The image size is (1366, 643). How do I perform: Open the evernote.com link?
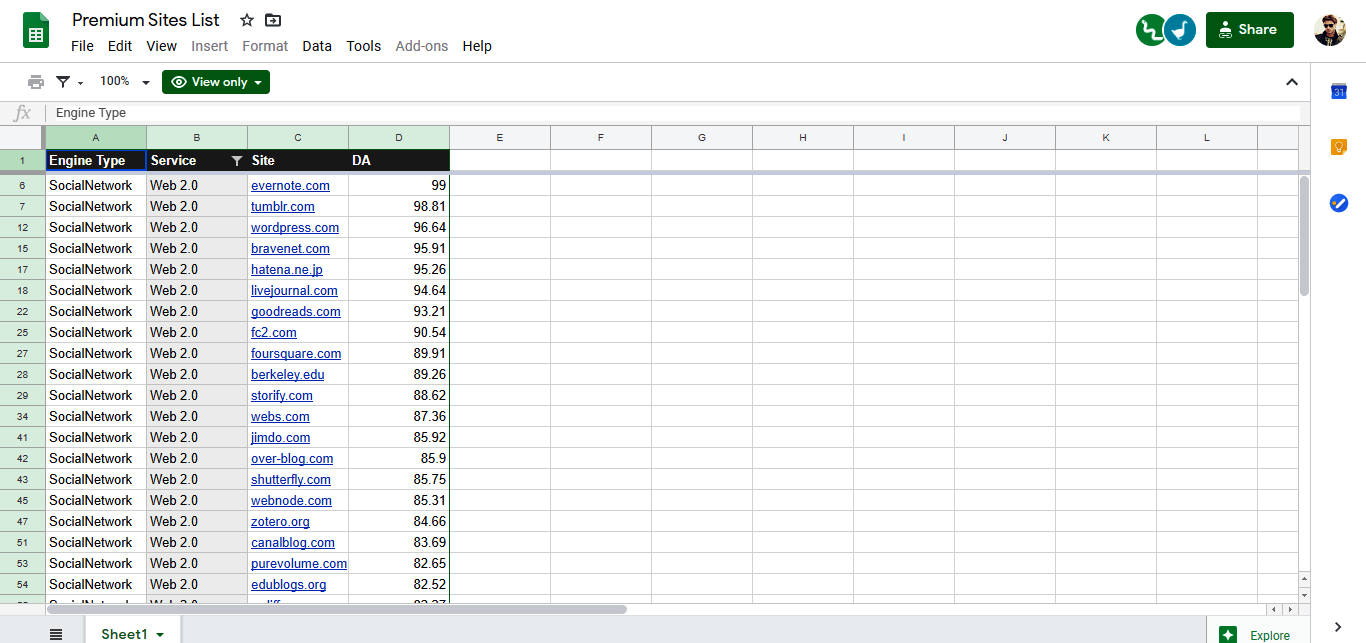(290, 186)
